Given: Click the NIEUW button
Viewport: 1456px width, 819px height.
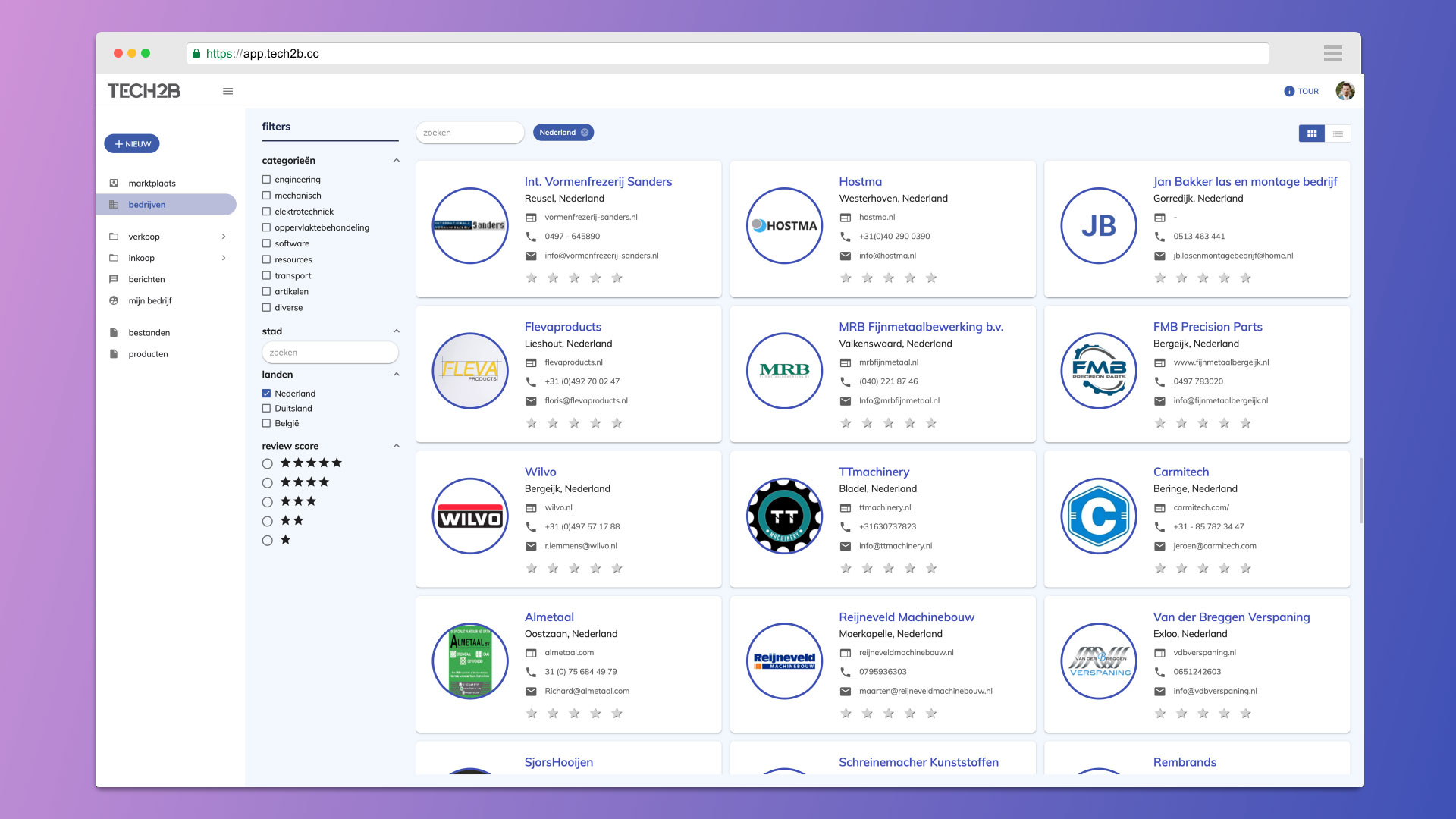Looking at the screenshot, I should tap(132, 144).
